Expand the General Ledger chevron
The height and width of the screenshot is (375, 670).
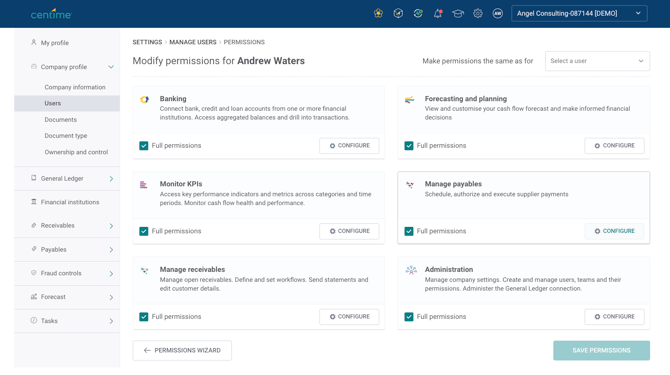111,179
